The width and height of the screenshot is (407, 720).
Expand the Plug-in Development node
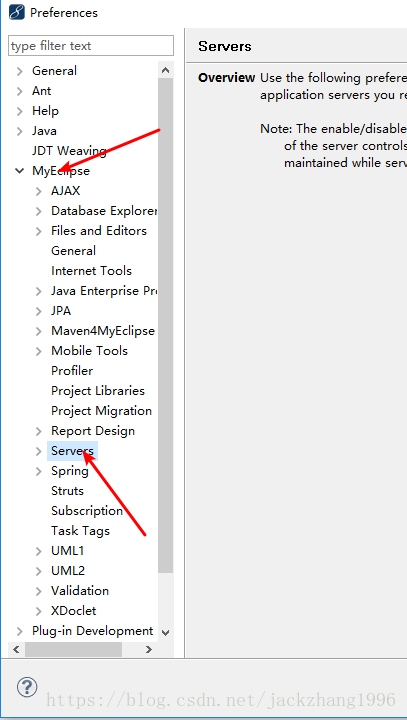point(19,631)
